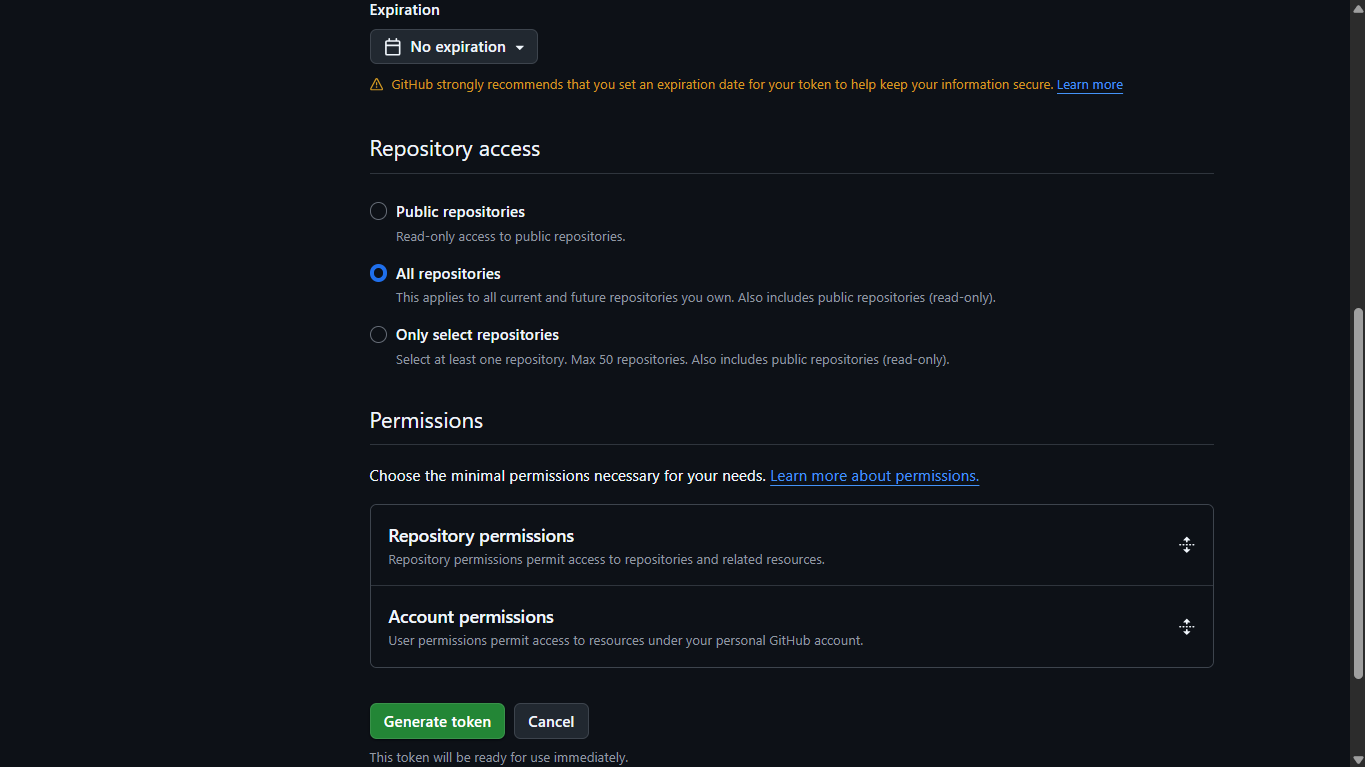The height and width of the screenshot is (767, 1365).
Task: Open the Learn more link about expiration
Action: point(1089,85)
